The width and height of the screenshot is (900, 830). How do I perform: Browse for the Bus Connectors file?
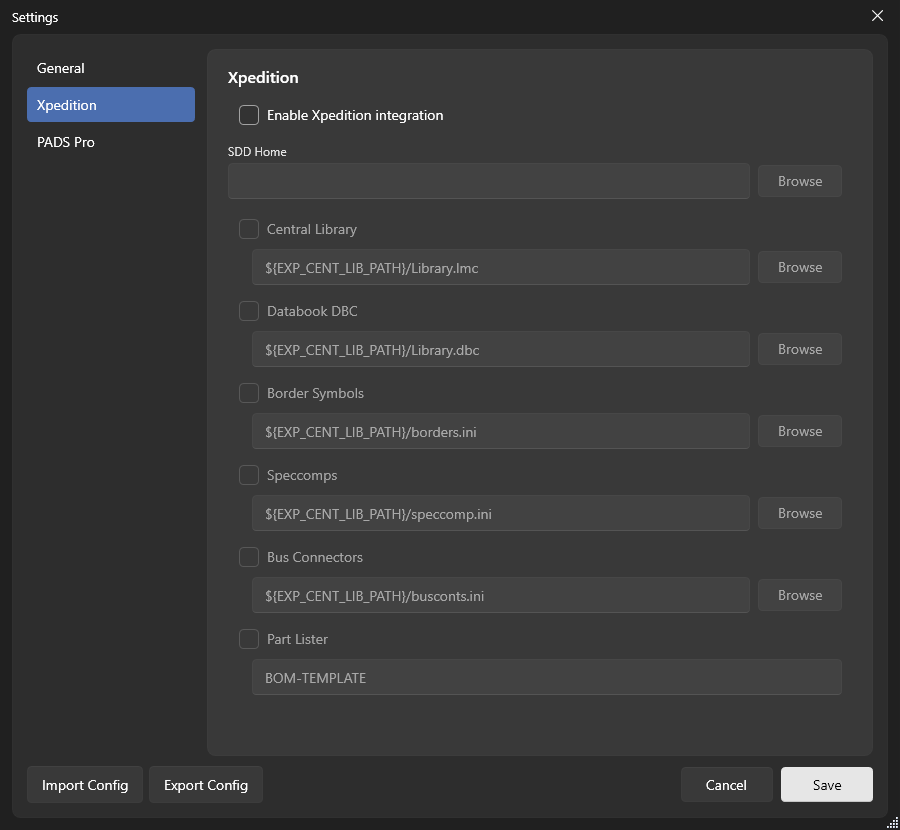point(800,595)
